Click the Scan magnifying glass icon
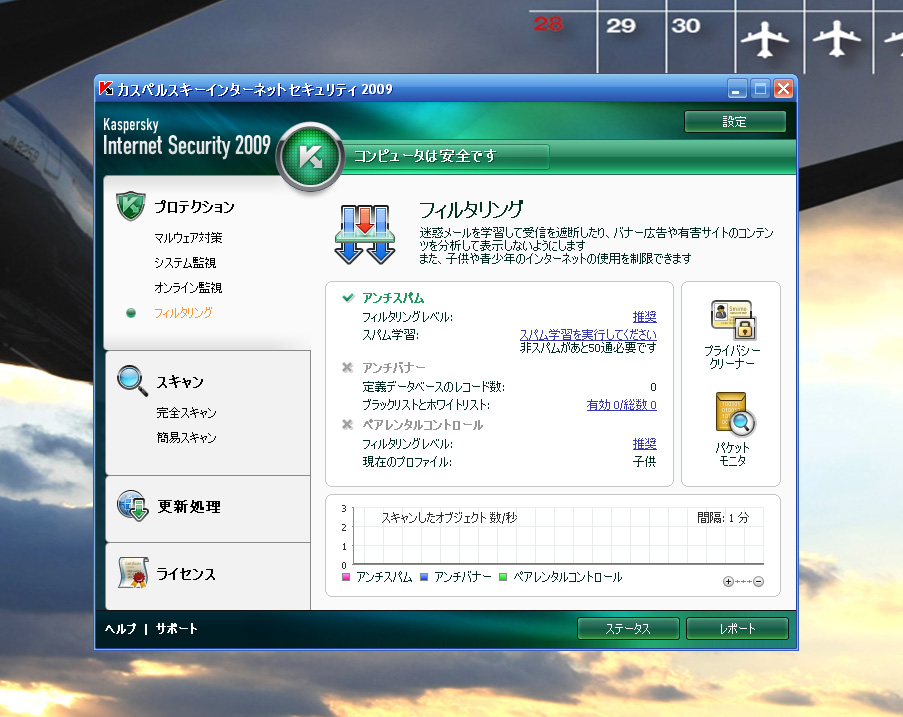 pos(132,380)
